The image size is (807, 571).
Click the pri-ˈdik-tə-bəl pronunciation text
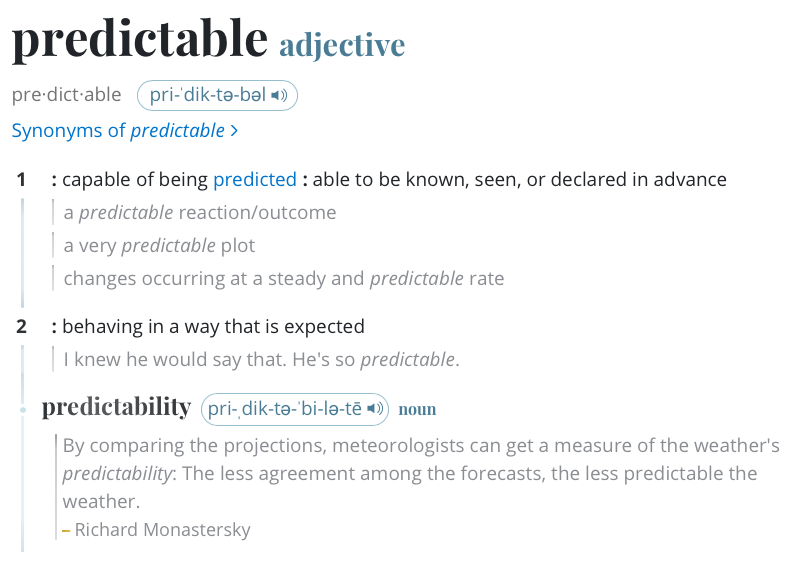[x=208, y=96]
